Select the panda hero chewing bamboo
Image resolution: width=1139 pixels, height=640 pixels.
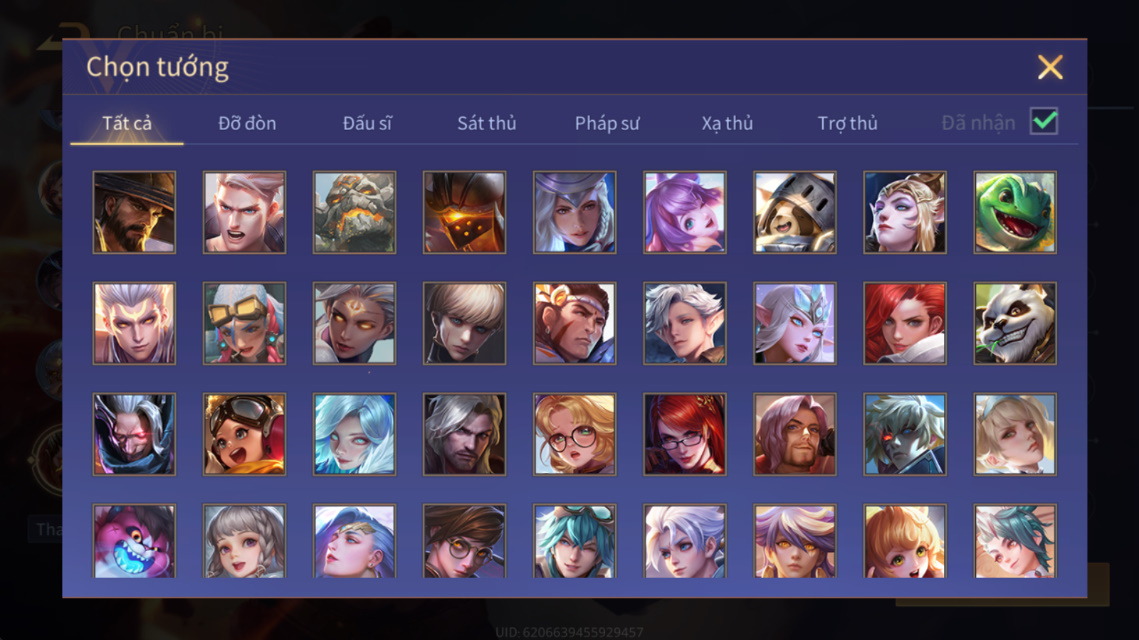pyautogui.click(x=1015, y=323)
